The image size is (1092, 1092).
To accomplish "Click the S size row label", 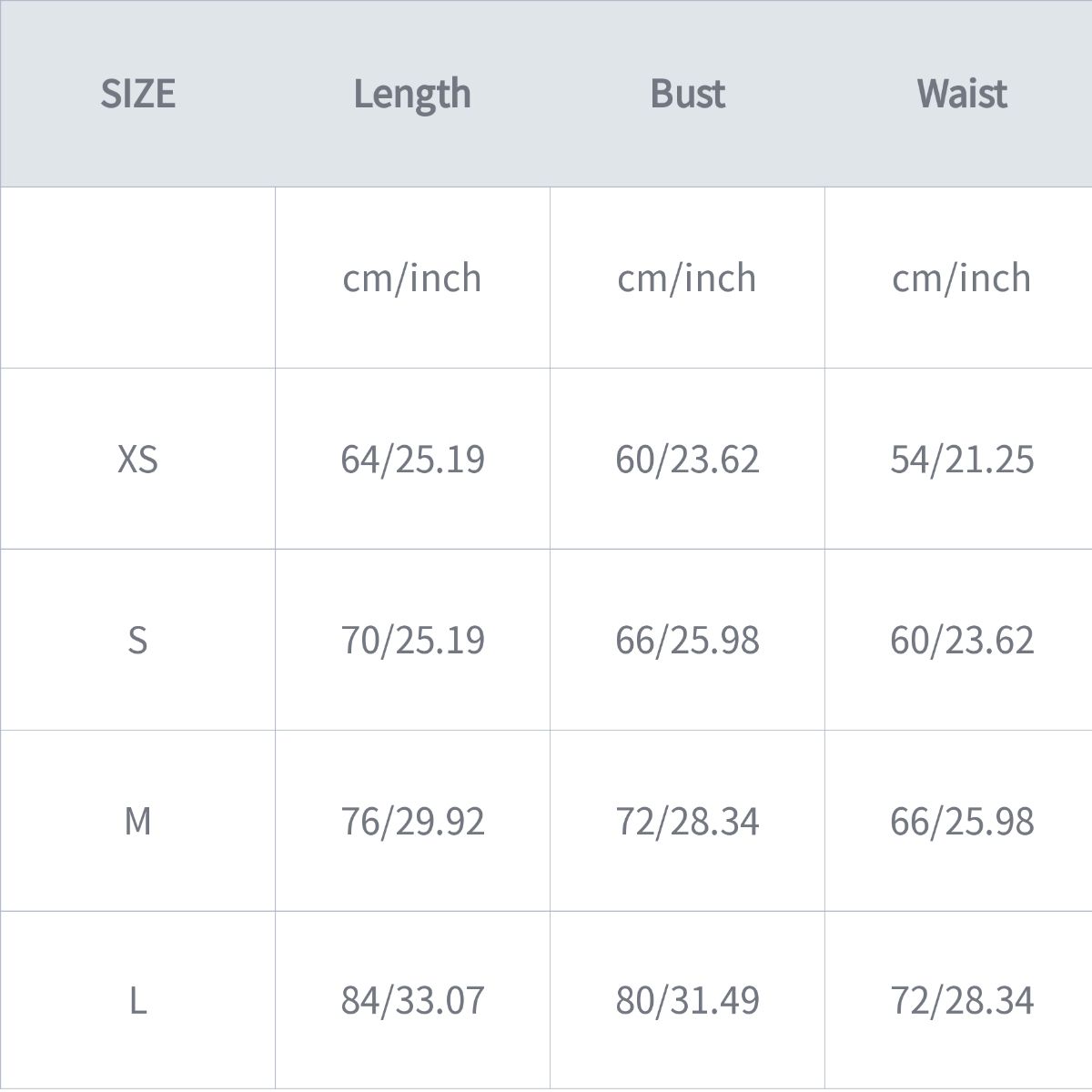I will click(137, 640).
